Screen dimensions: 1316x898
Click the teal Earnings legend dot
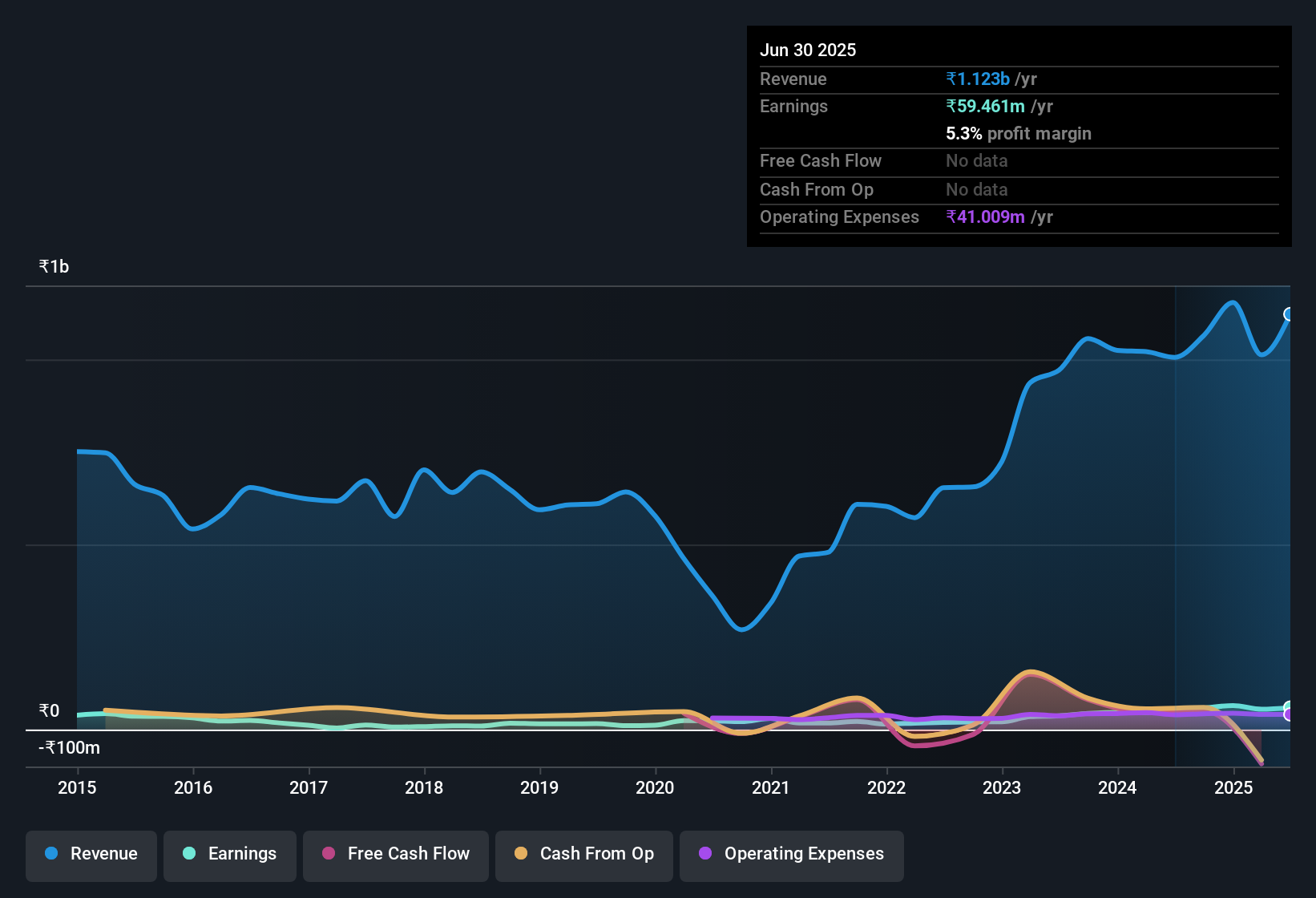(x=189, y=853)
